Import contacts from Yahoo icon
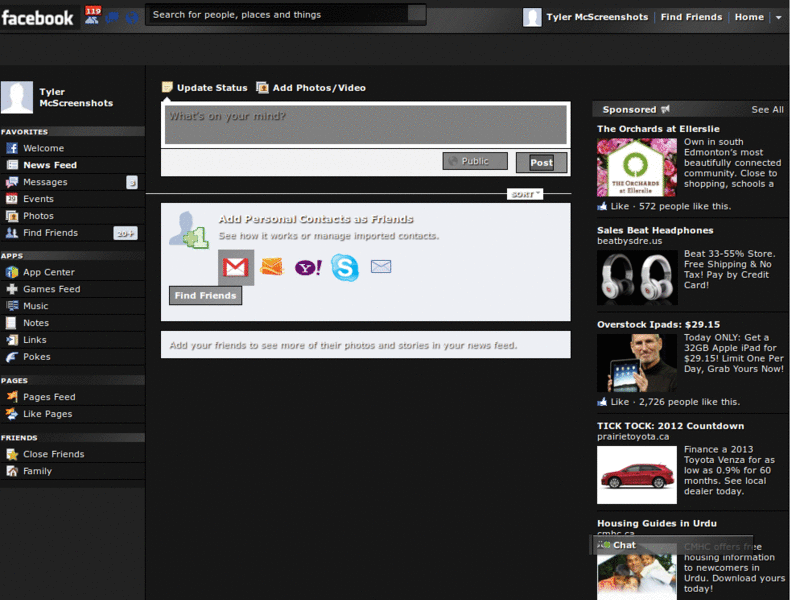 308,267
